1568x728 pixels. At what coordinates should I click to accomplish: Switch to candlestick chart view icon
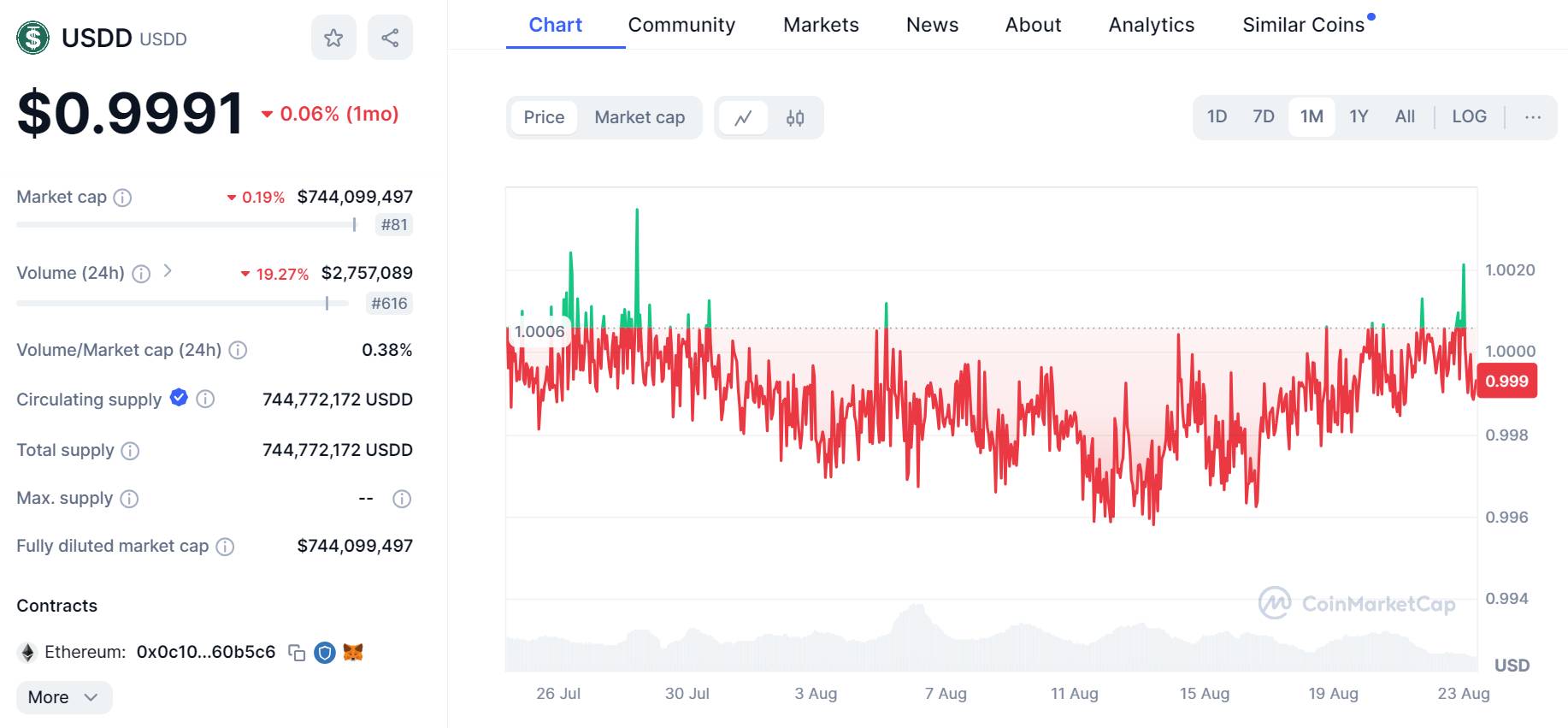(795, 118)
